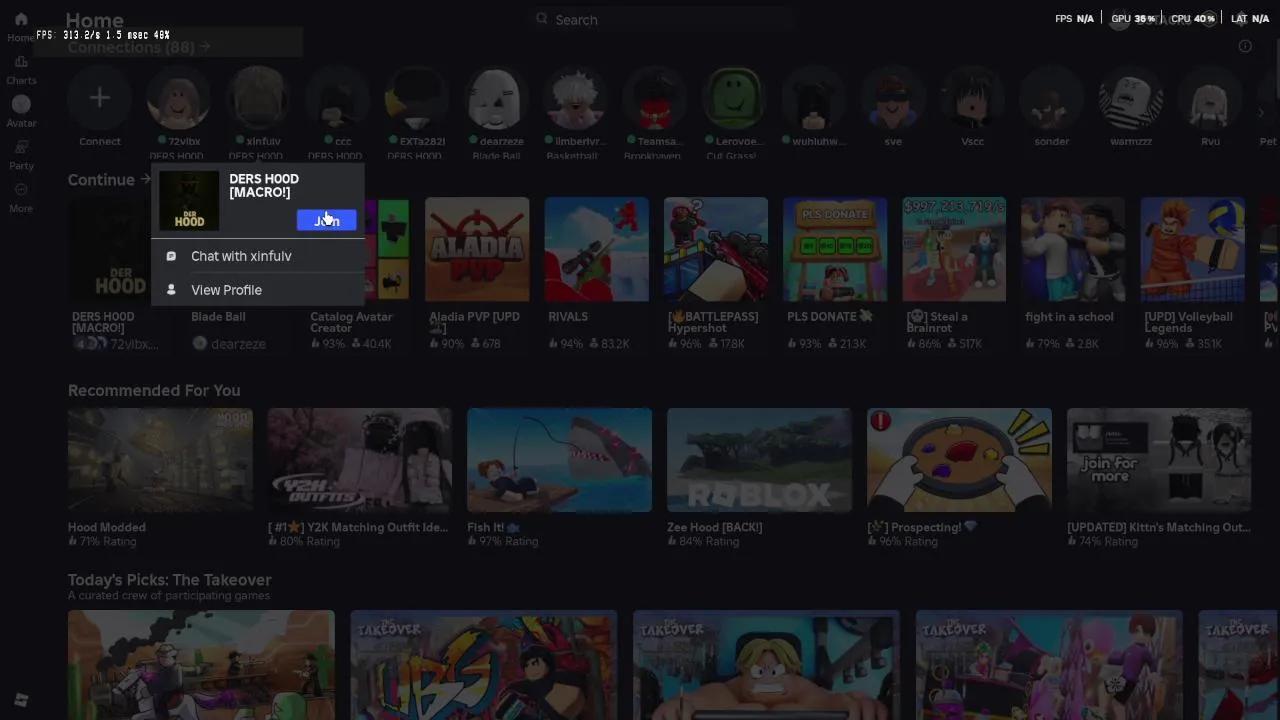Viewport: 1280px width, 720px height.
Task: Open Prospecting! recommended game
Action: (959, 460)
